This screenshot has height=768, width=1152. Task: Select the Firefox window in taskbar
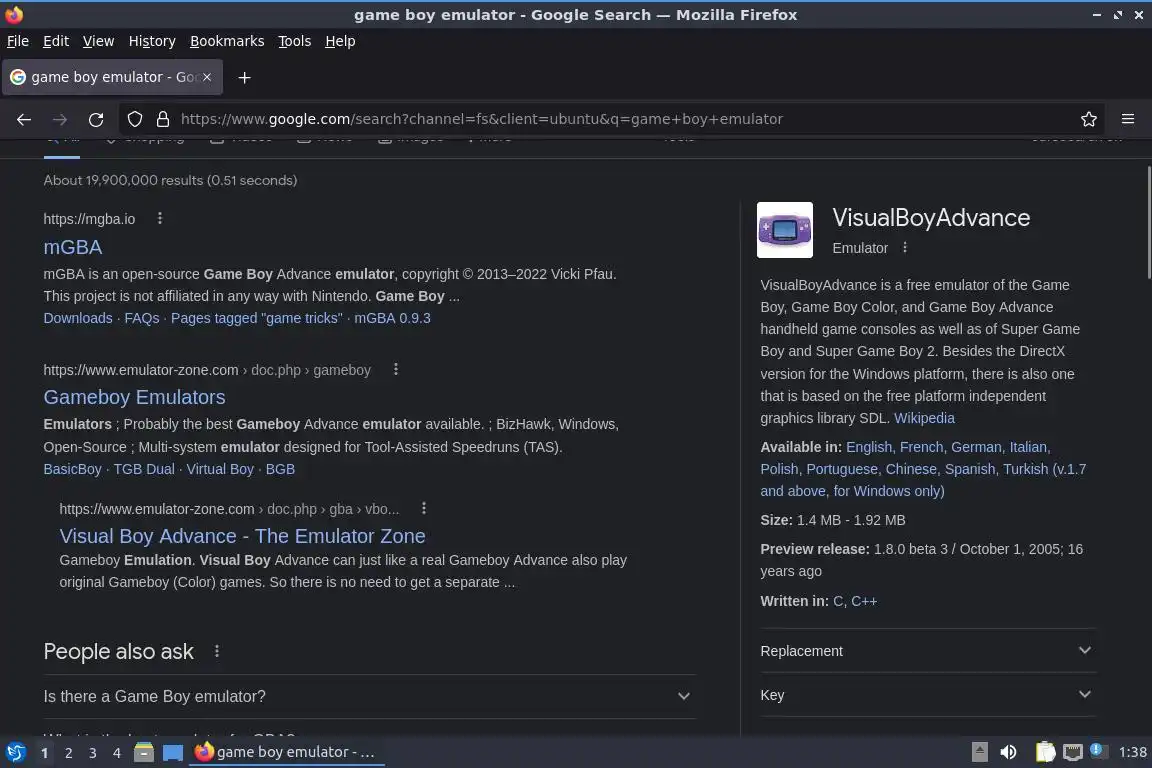click(287, 752)
